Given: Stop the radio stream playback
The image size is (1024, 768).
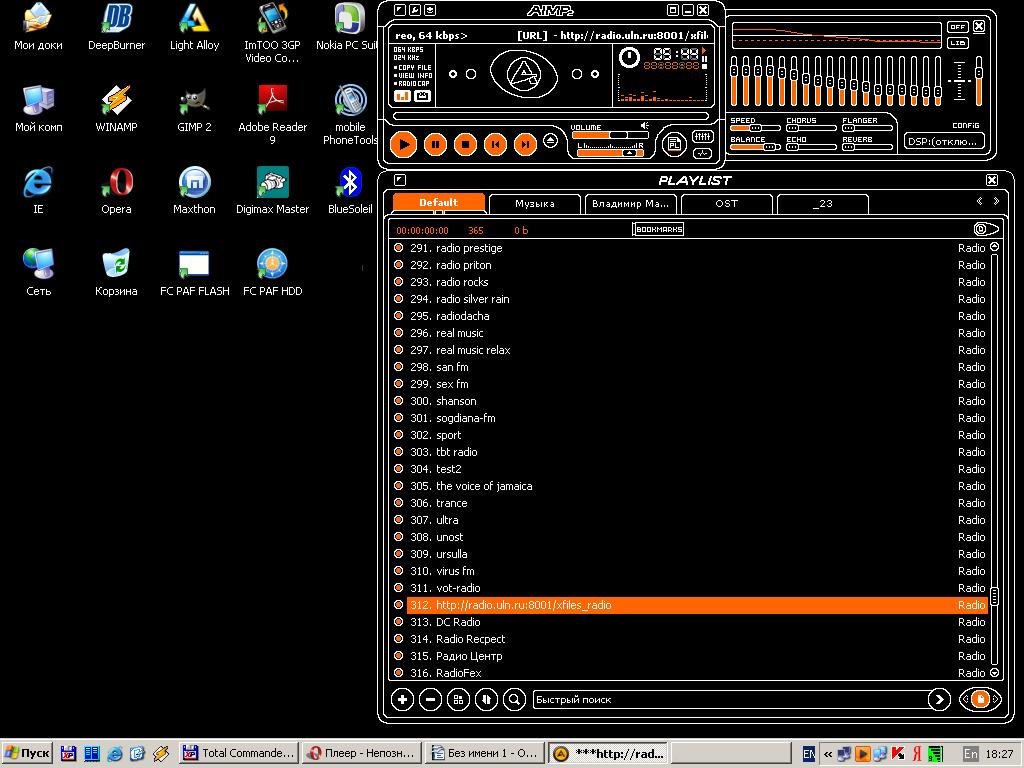Looking at the screenshot, I should pos(465,145).
